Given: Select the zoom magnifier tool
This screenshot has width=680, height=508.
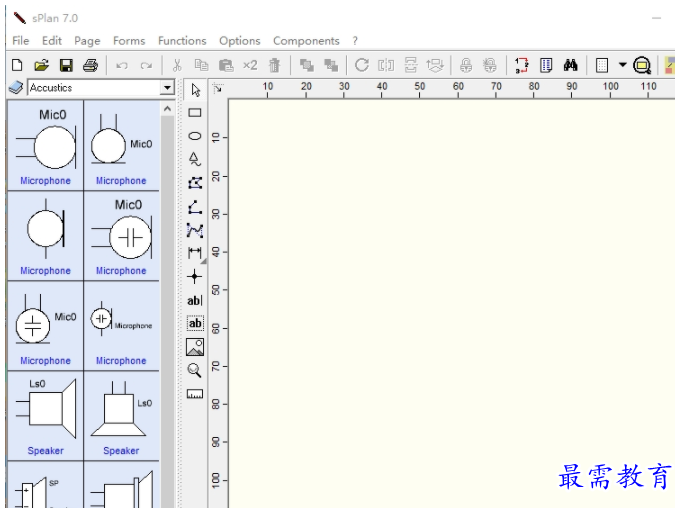Looking at the screenshot, I should coord(194,370).
